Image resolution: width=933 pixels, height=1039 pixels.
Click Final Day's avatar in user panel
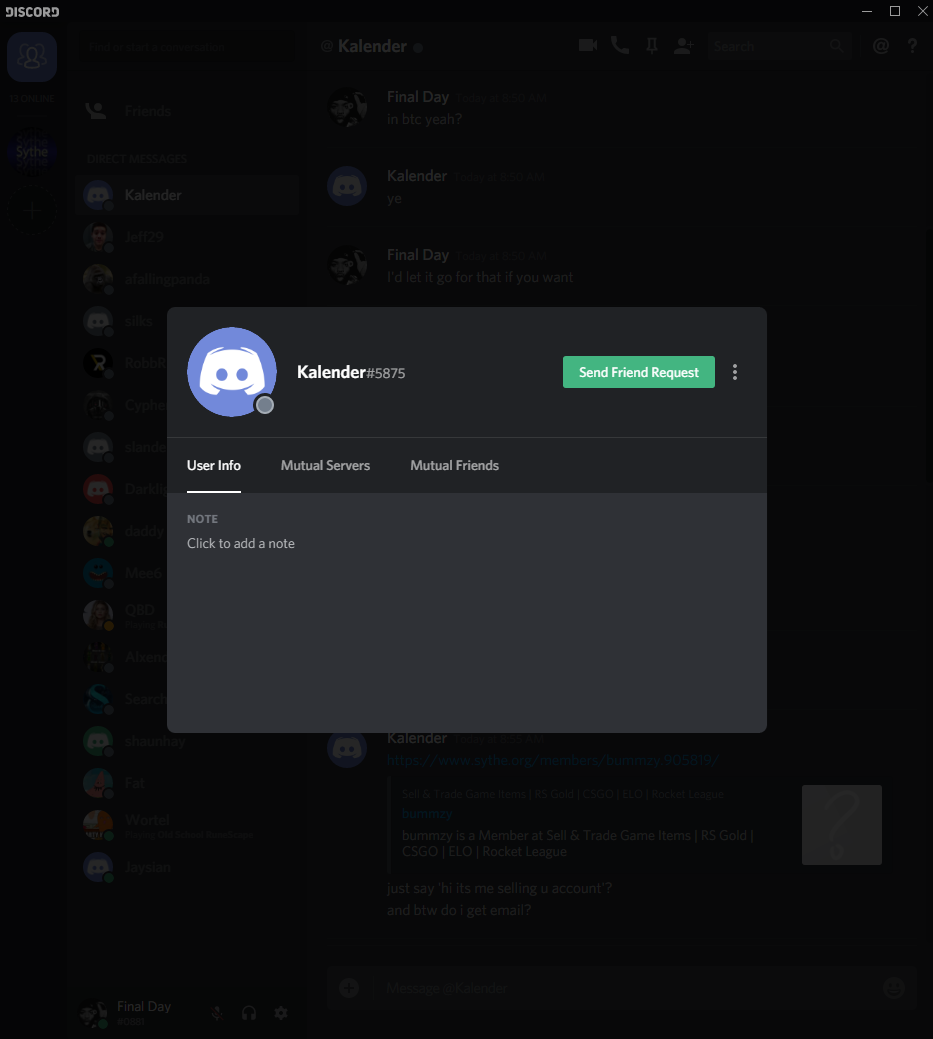93,1014
